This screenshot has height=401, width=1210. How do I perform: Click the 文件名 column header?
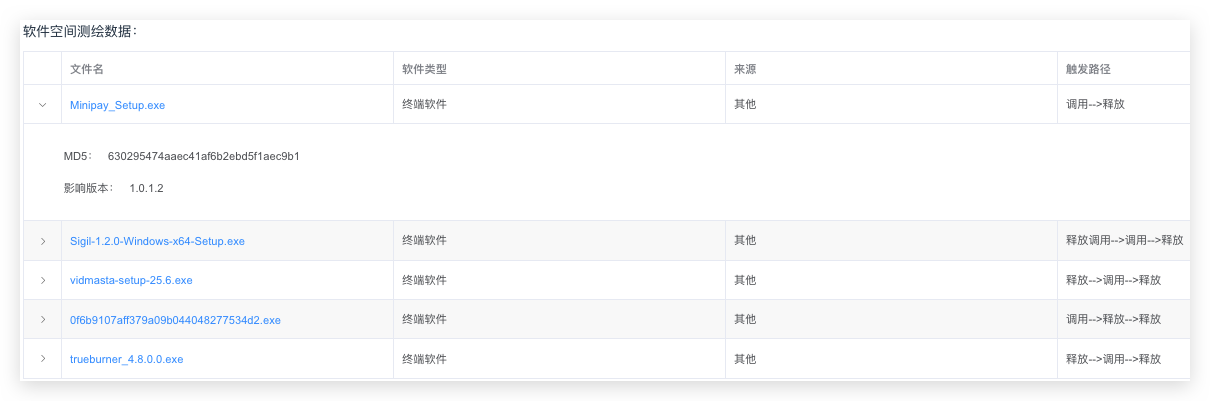[87, 69]
